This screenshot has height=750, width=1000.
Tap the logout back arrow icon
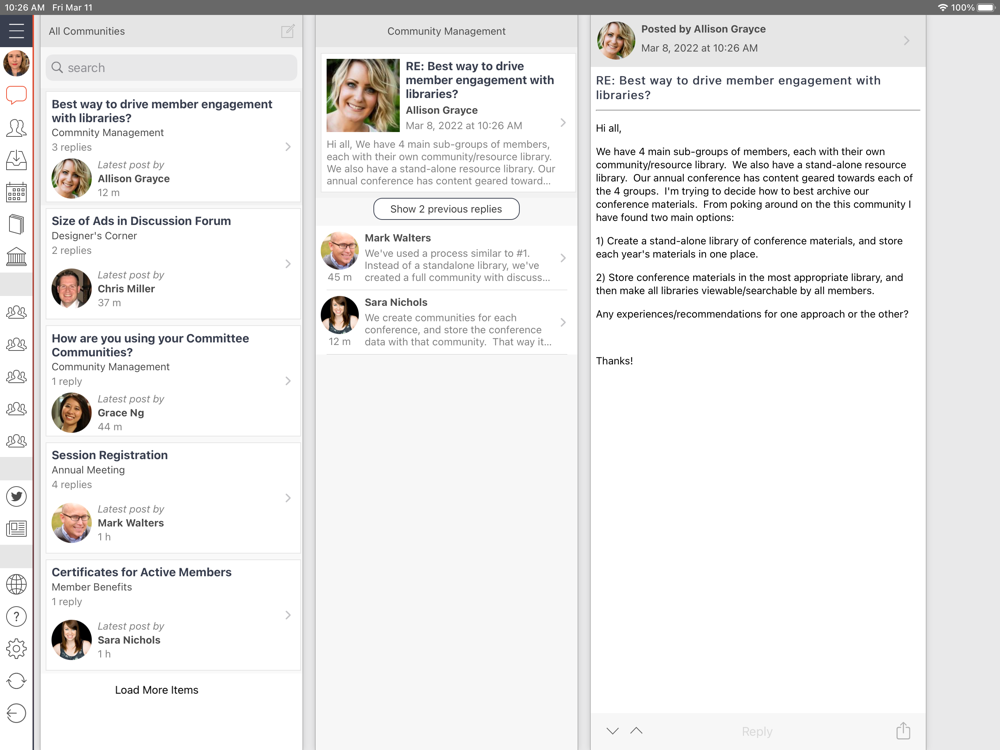(x=16, y=713)
